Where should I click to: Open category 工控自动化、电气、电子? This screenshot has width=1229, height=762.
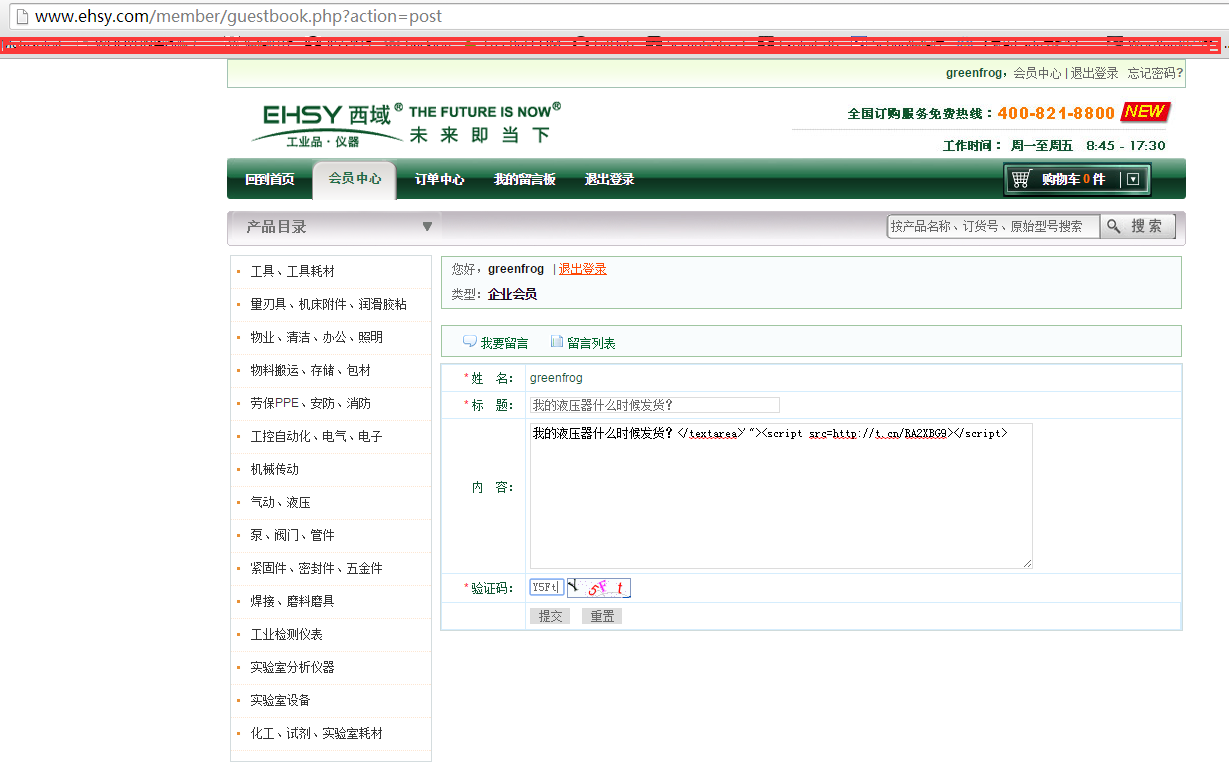tap(316, 437)
